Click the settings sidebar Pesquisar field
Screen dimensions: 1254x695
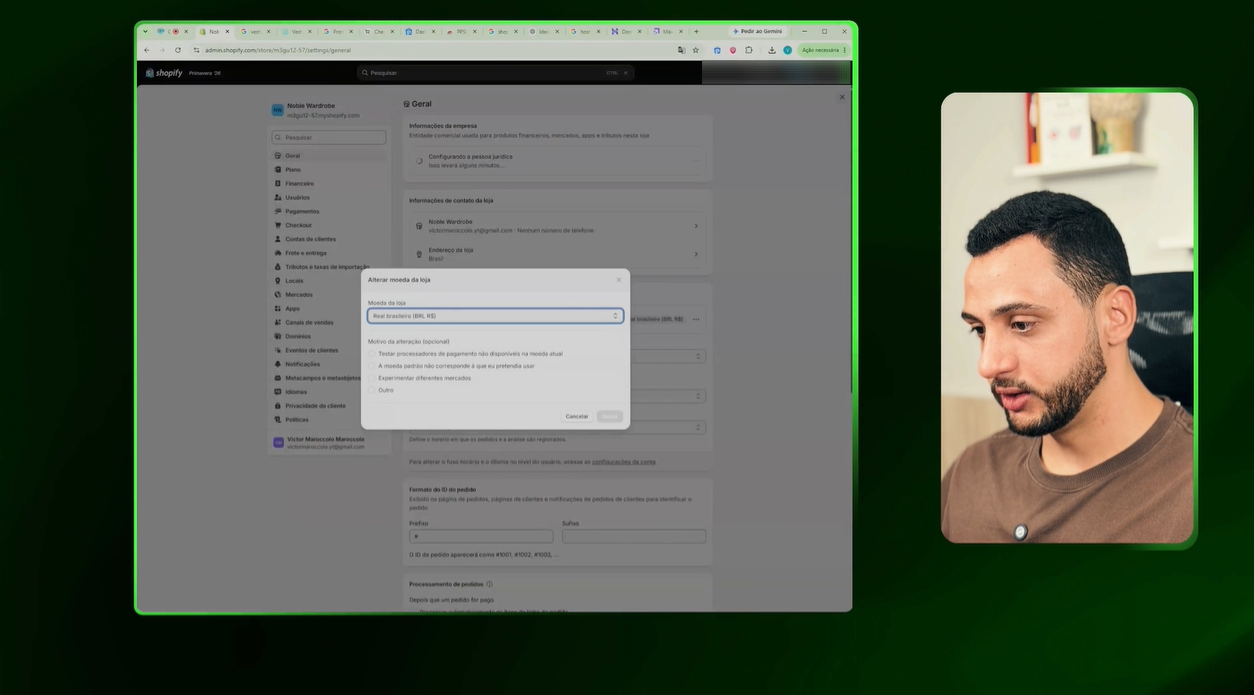pos(329,137)
